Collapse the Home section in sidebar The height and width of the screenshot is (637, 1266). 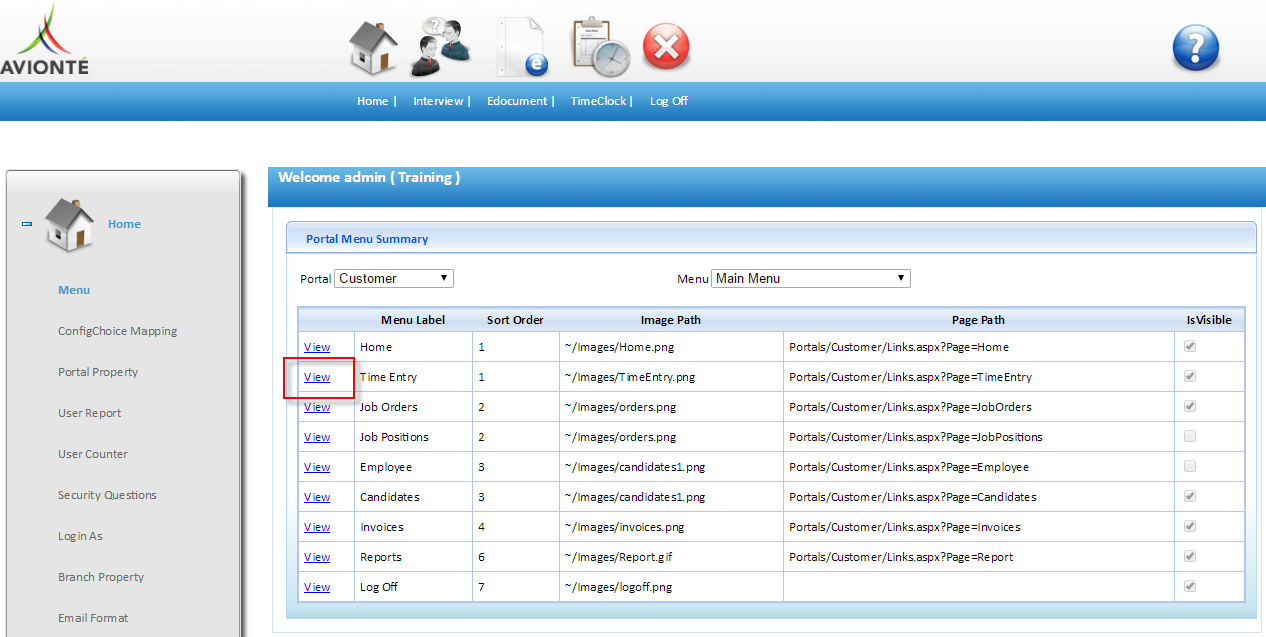pos(27,224)
